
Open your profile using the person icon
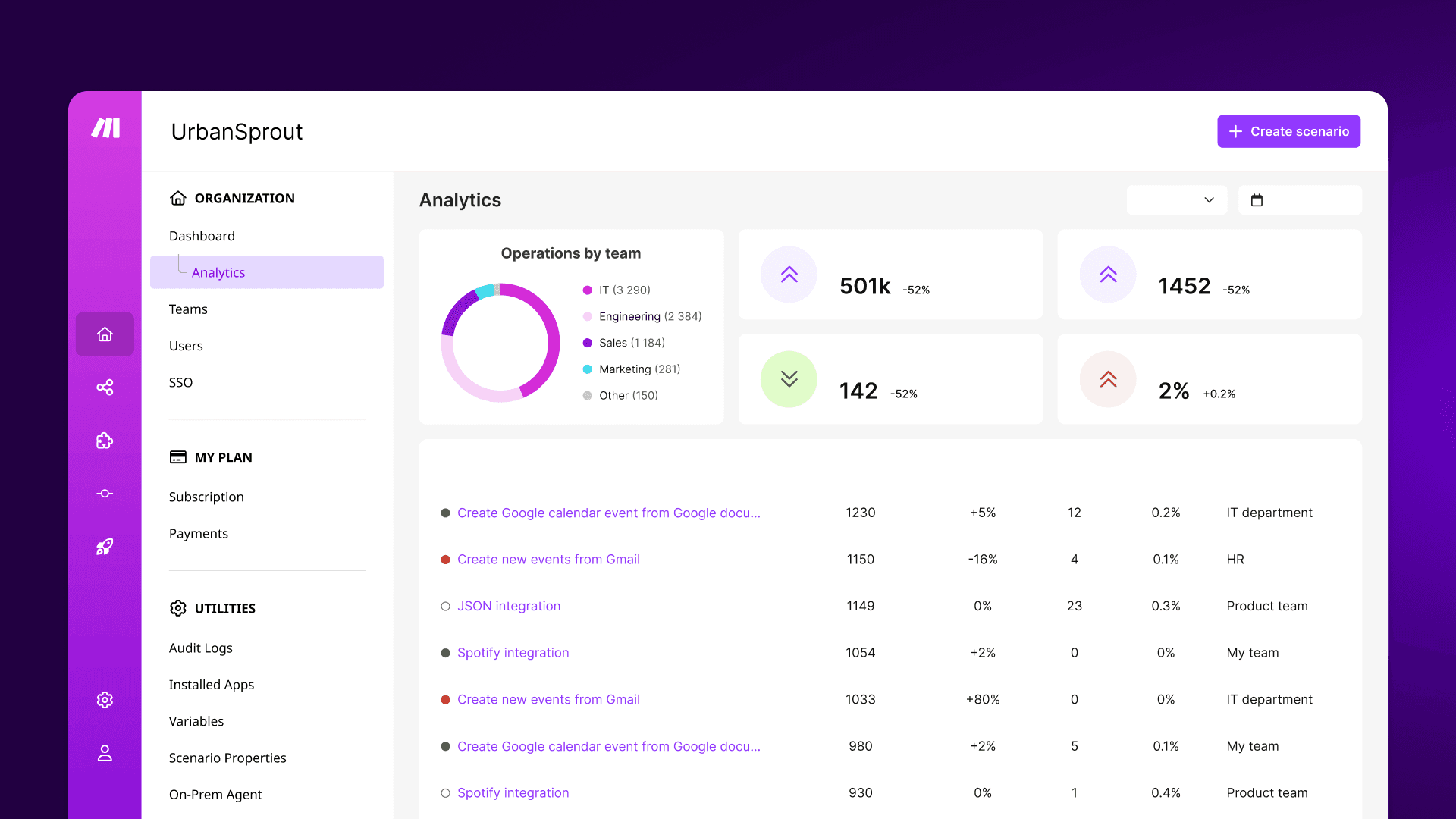tap(105, 753)
